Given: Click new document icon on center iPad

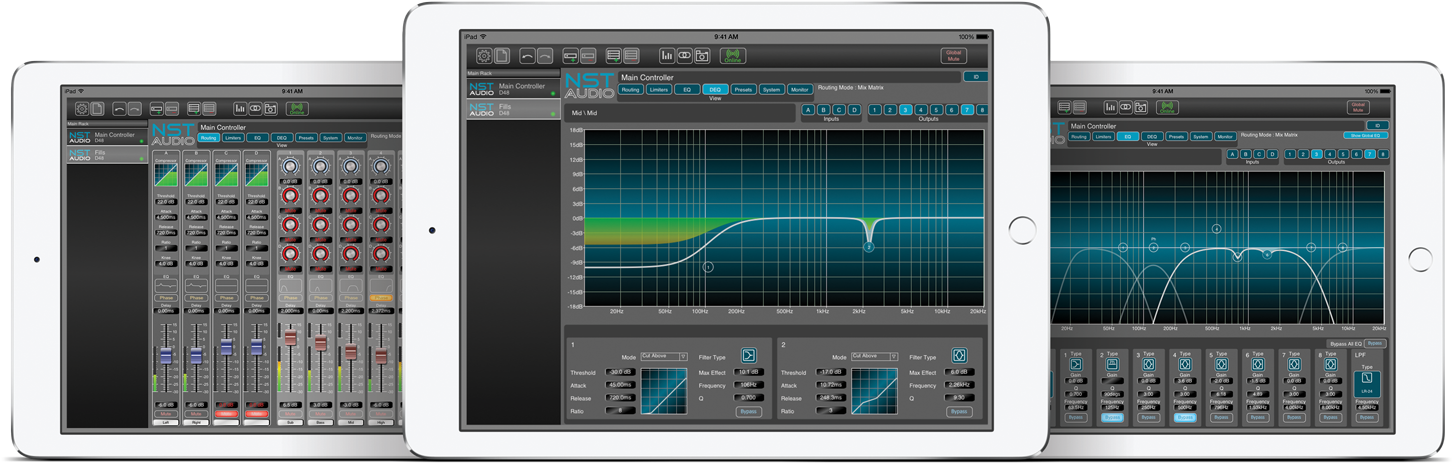Looking at the screenshot, I should click(503, 56).
